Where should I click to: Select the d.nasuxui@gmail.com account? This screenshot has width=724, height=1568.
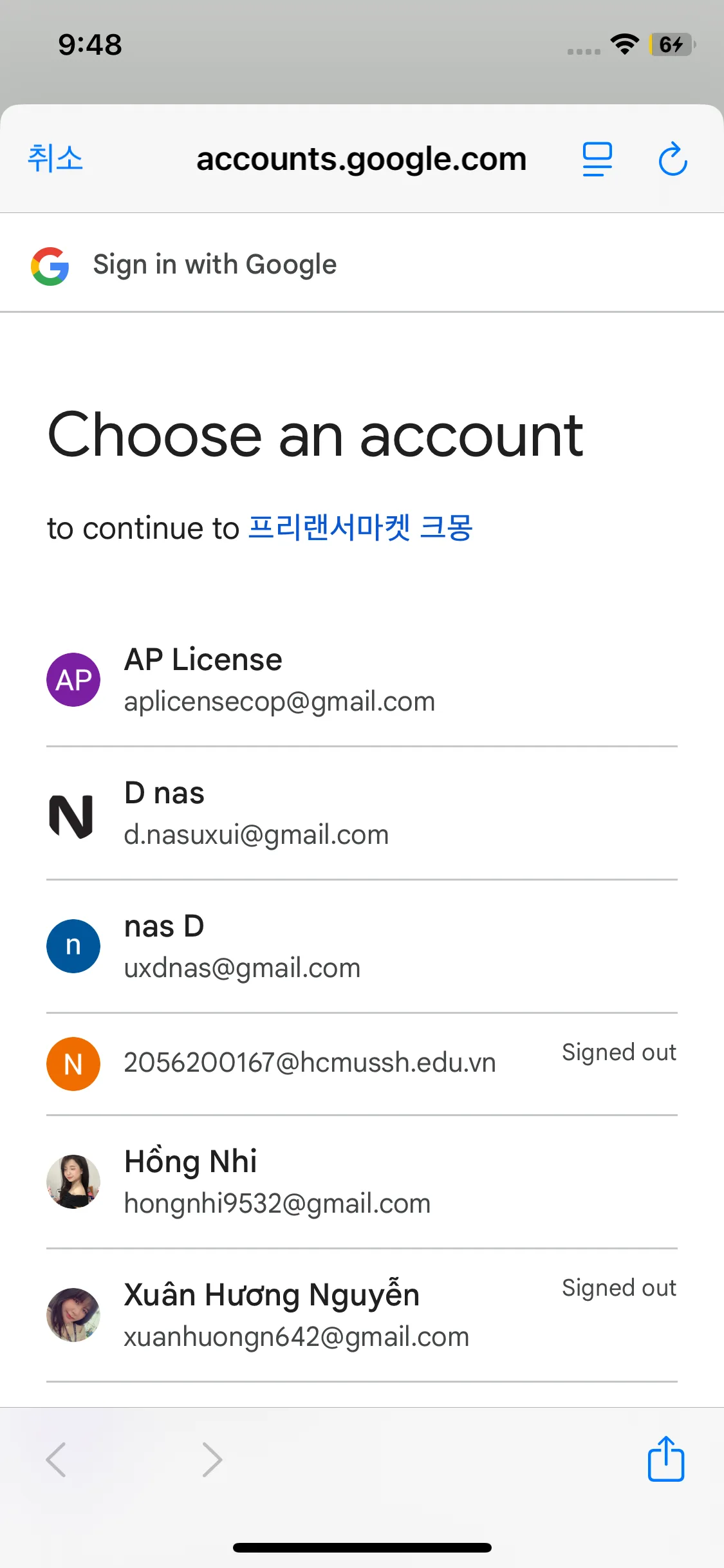coord(256,834)
